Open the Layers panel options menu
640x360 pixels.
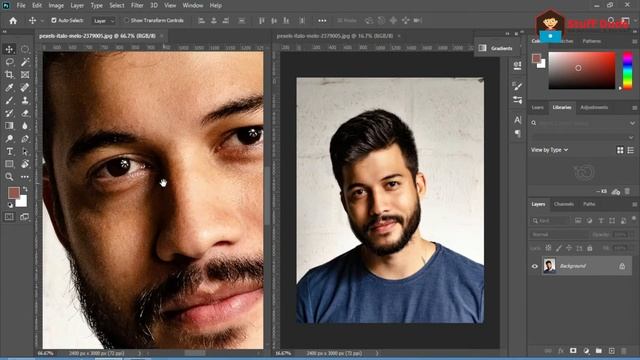[634, 204]
